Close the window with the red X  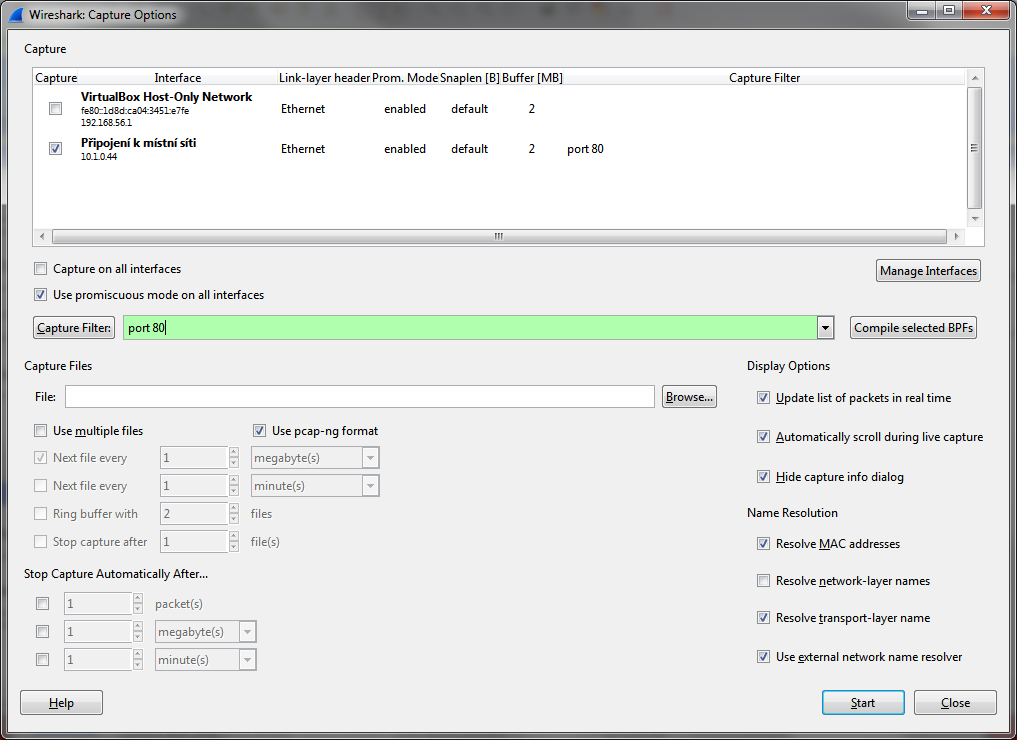coord(986,10)
